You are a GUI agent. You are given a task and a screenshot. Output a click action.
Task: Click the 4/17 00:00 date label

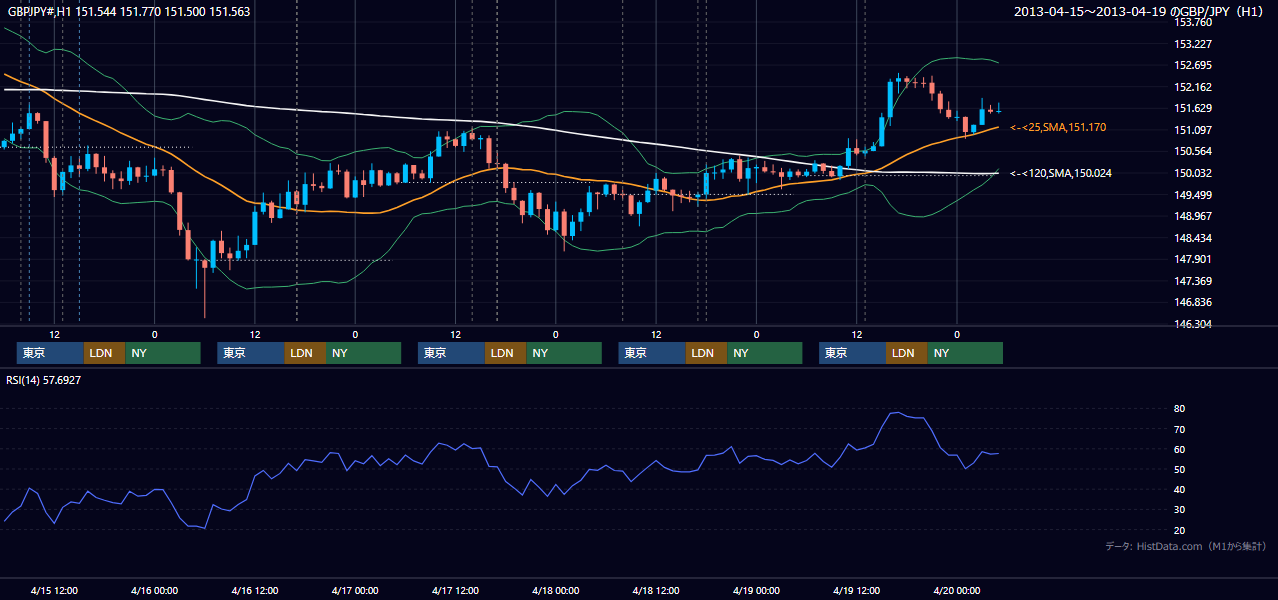(355, 591)
